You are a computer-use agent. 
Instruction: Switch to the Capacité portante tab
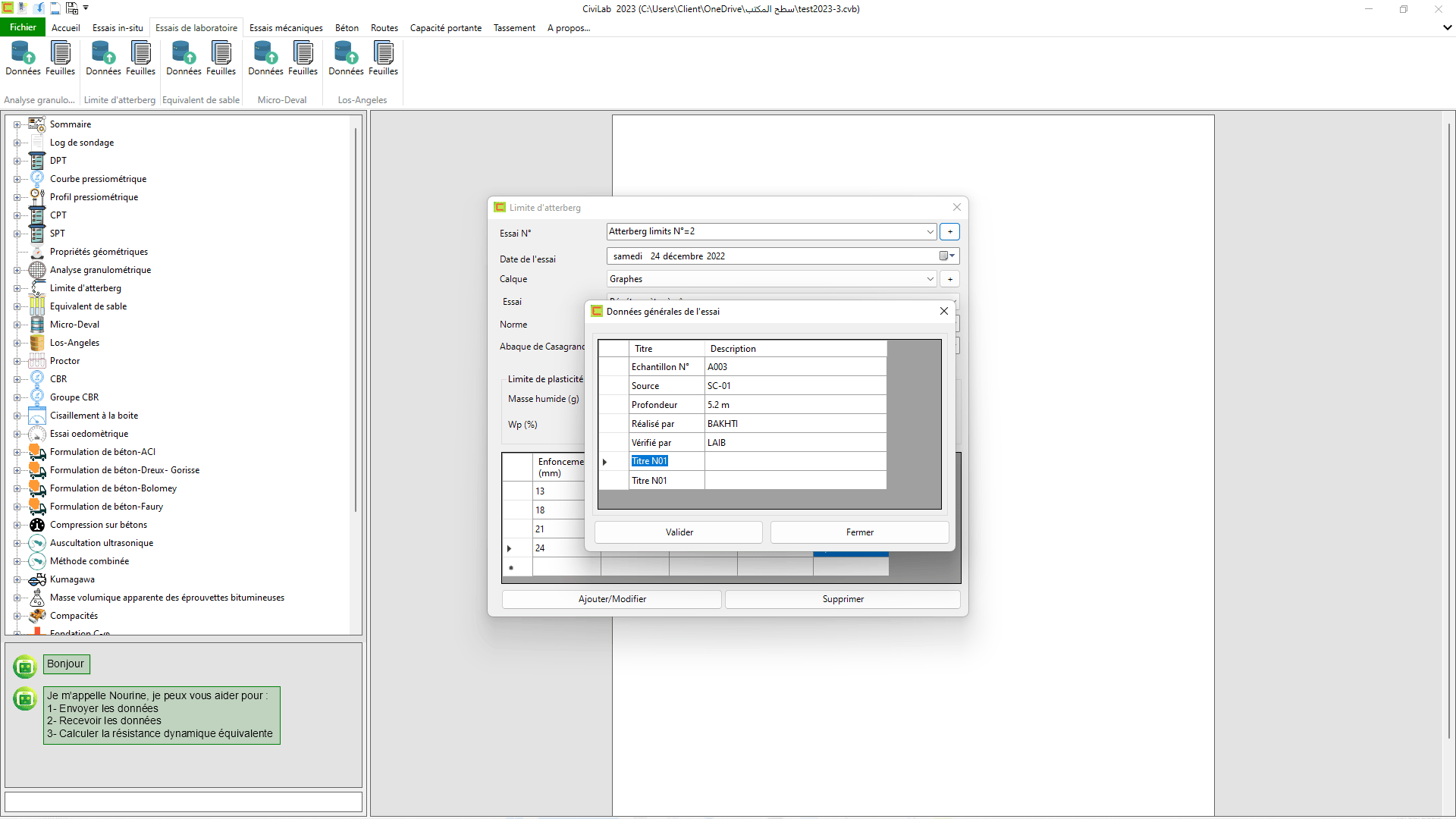pyautogui.click(x=446, y=28)
